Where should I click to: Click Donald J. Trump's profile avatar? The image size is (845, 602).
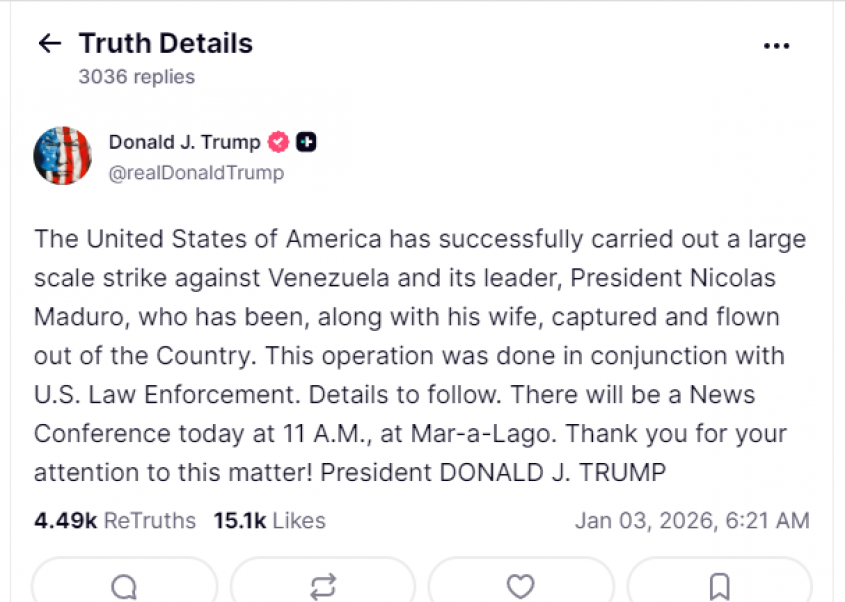pyautogui.click(x=62, y=156)
